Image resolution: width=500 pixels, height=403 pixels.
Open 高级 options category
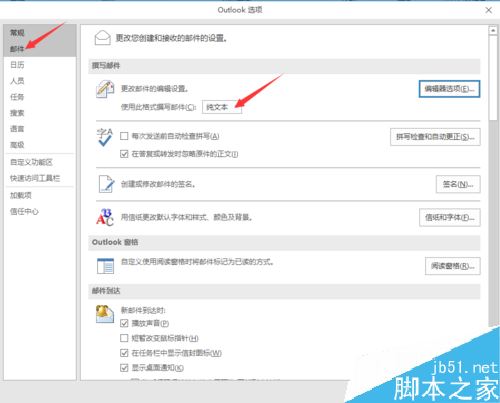[40, 145]
